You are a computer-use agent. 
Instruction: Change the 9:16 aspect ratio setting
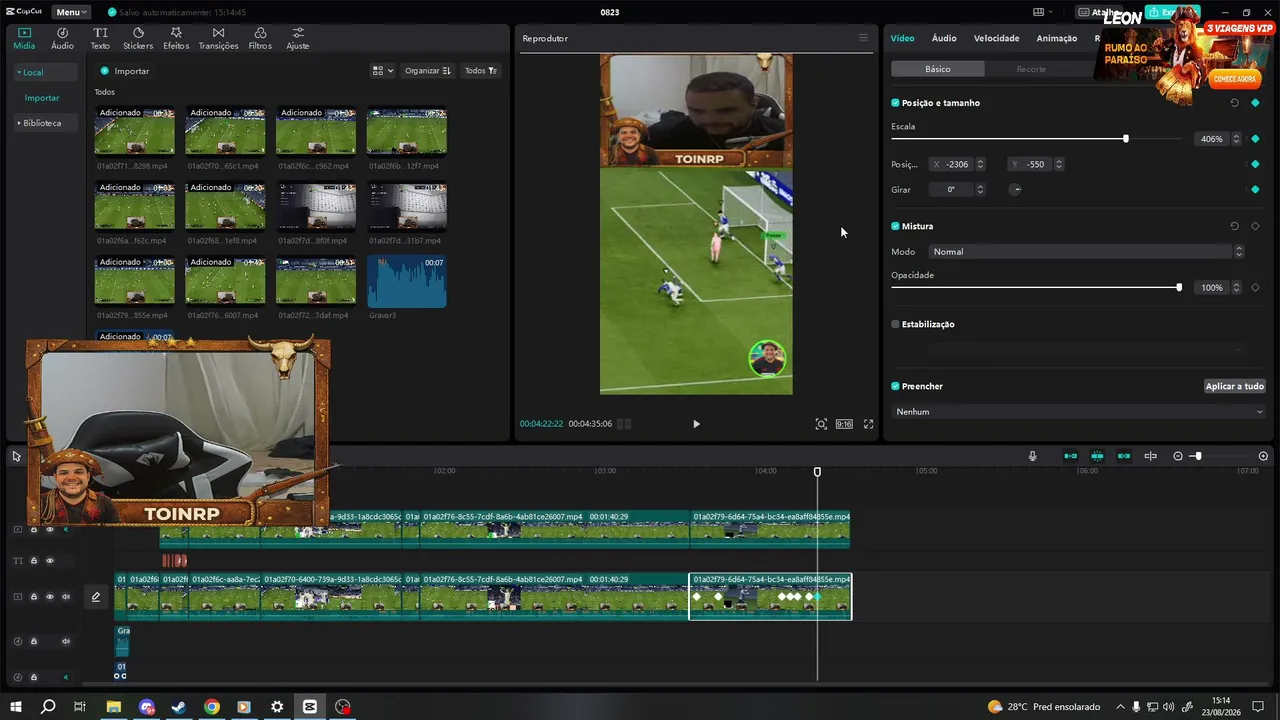pyautogui.click(x=844, y=424)
